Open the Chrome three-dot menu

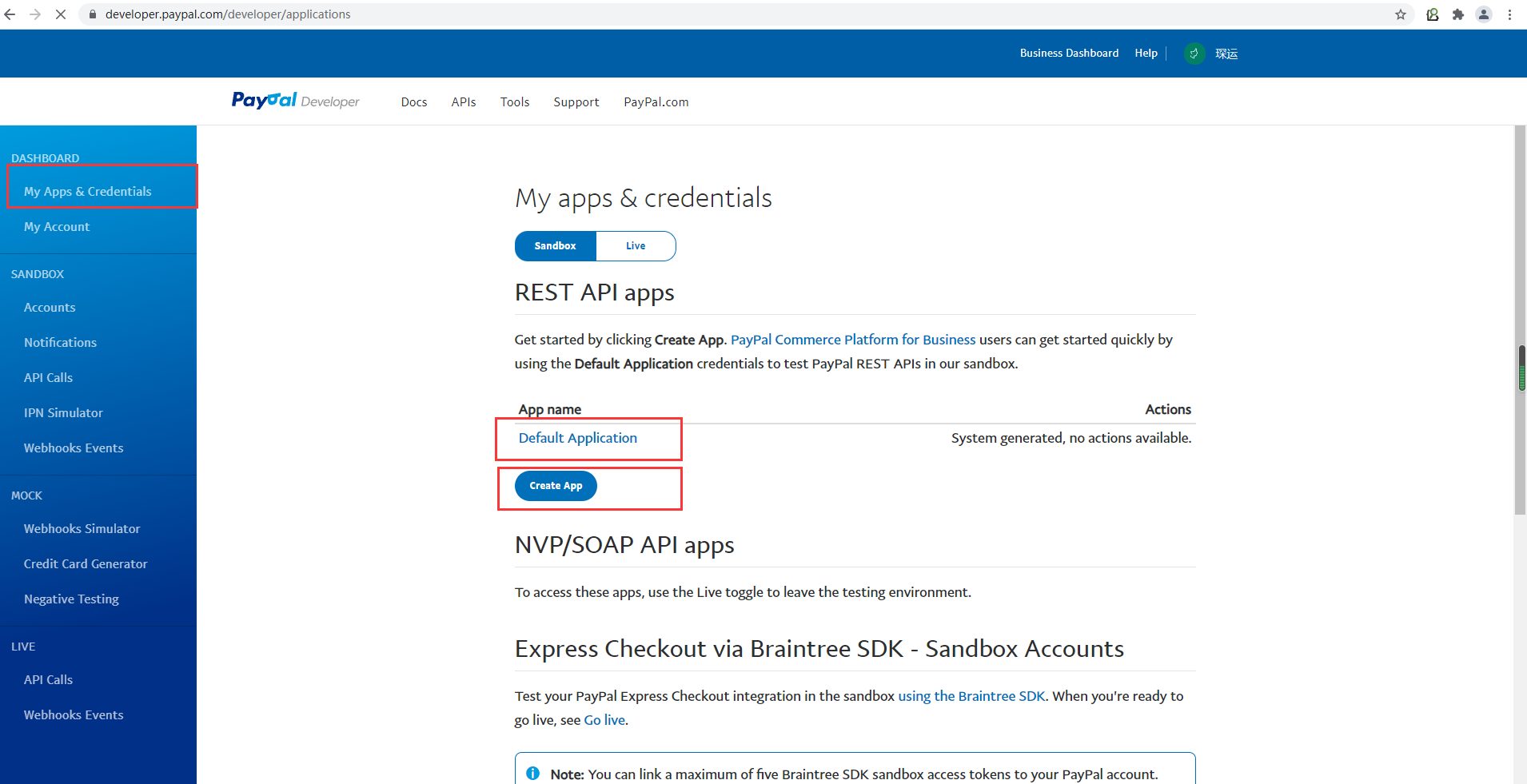pyautogui.click(x=1509, y=14)
